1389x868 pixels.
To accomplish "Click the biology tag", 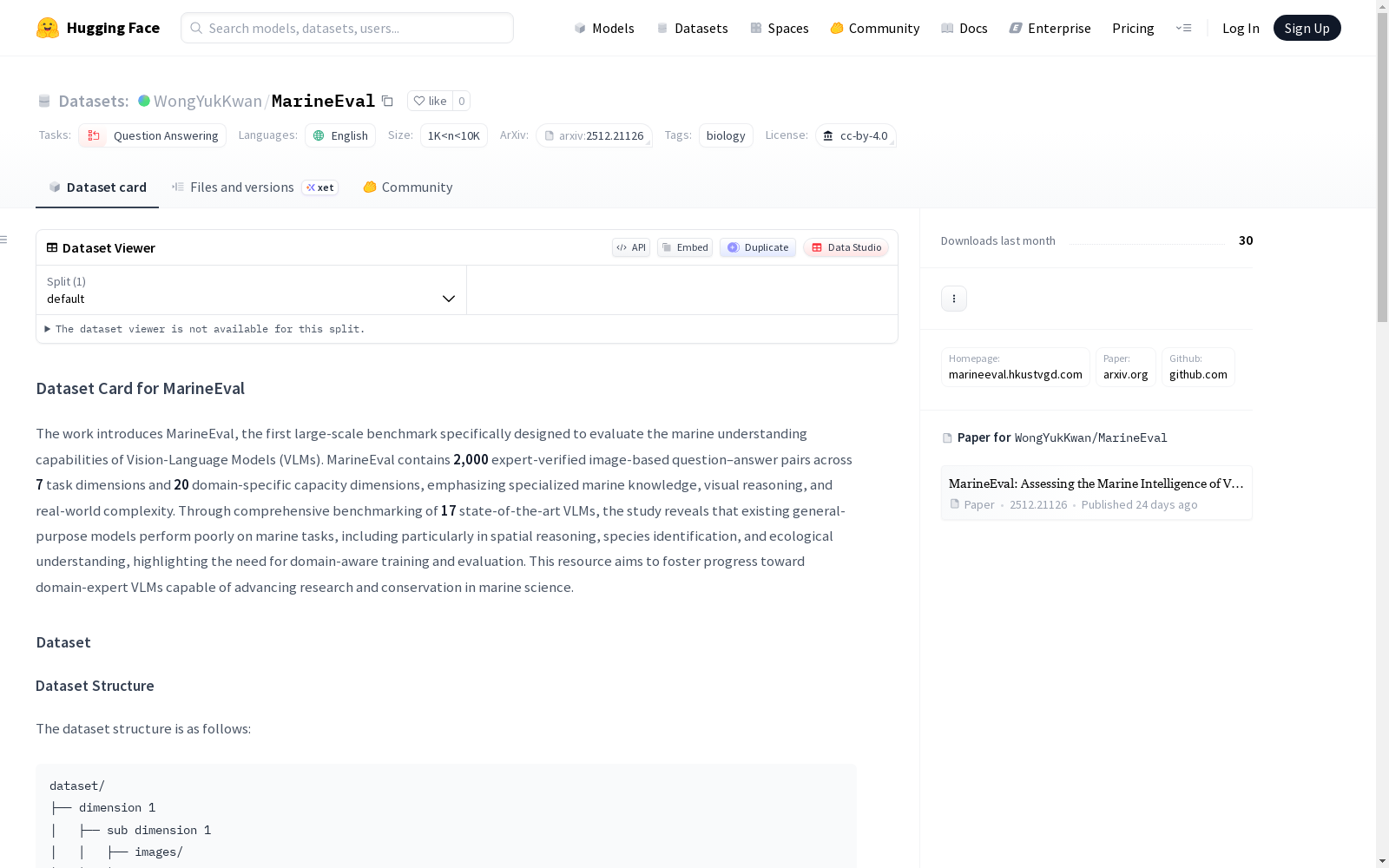I will tap(726, 135).
